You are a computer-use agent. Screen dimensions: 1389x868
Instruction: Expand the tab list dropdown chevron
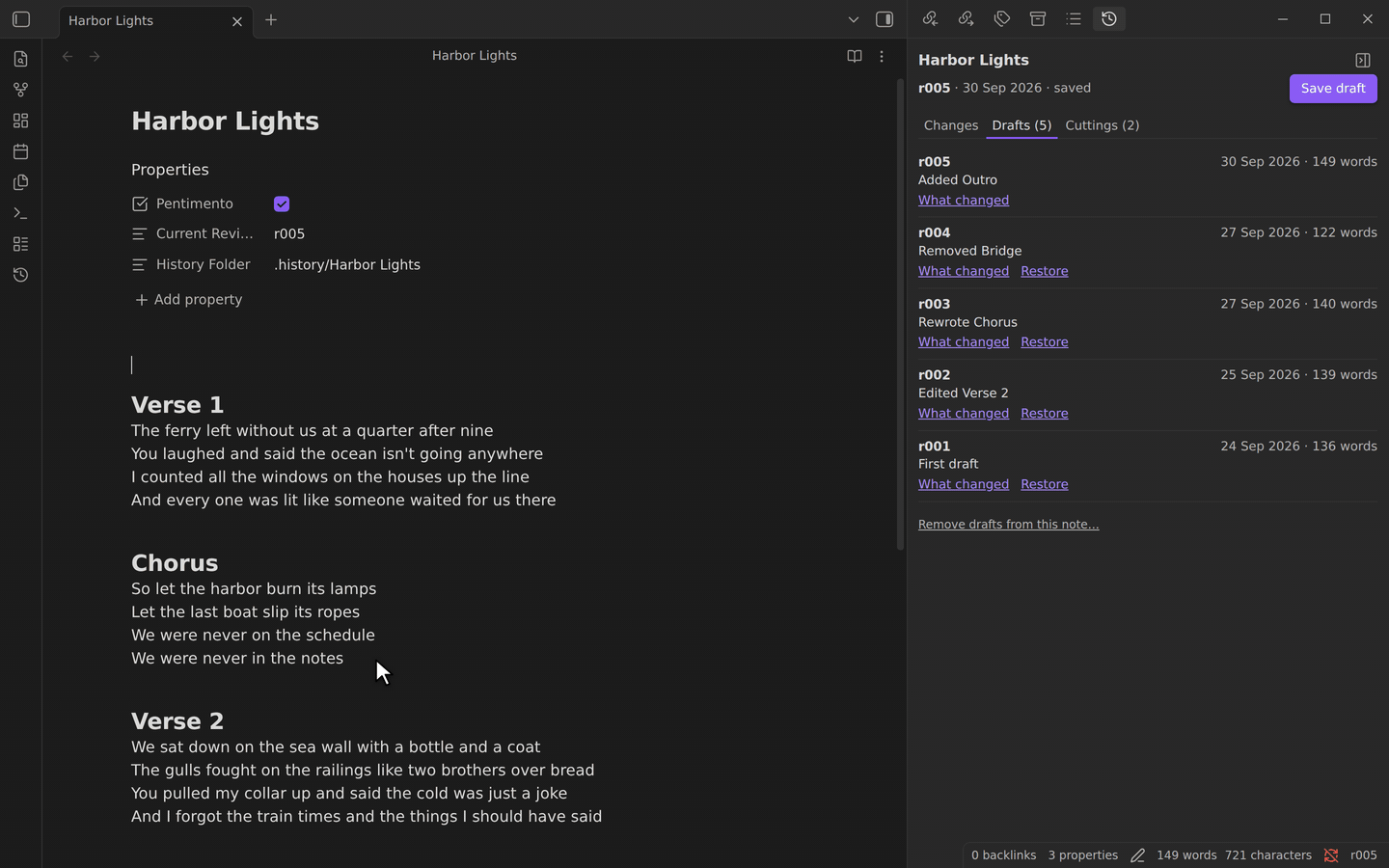coord(854,19)
